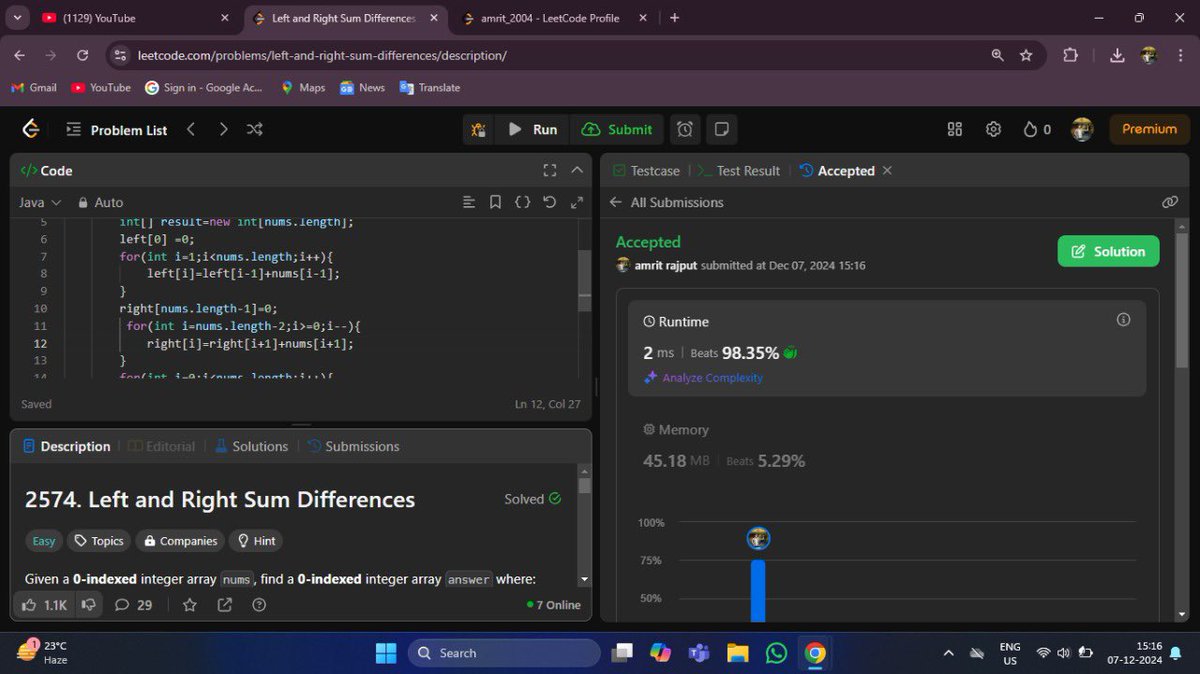Open the Editorial tab
The height and width of the screenshot is (674, 1200).
point(160,446)
